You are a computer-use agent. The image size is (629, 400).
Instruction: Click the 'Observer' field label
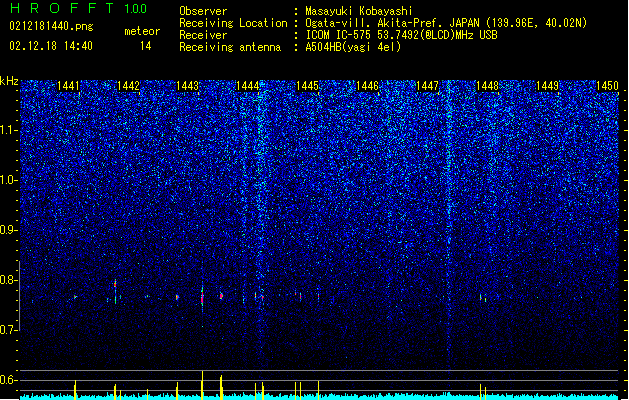coord(203,11)
